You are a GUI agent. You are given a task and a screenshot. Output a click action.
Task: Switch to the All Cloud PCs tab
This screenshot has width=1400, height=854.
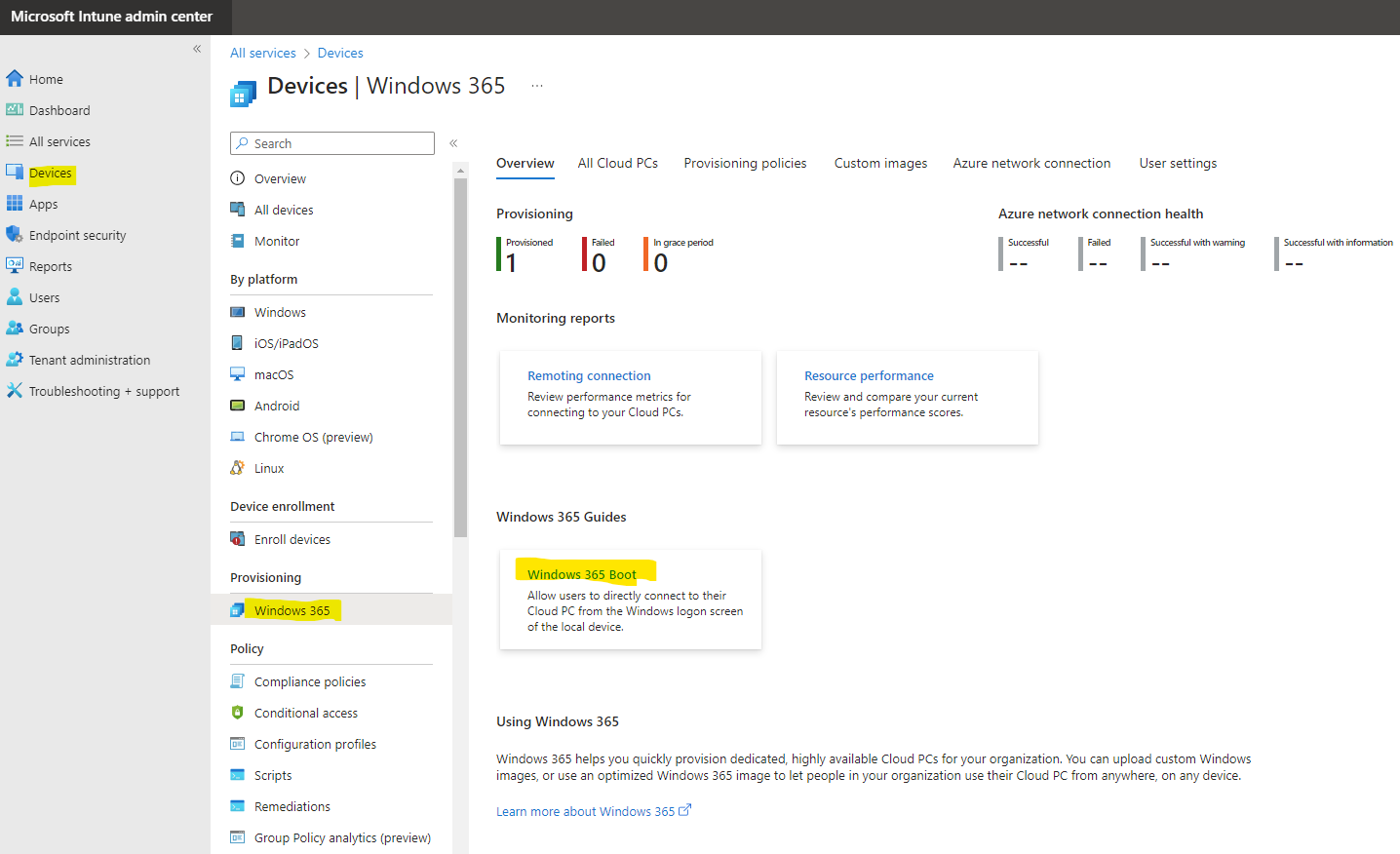point(618,163)
